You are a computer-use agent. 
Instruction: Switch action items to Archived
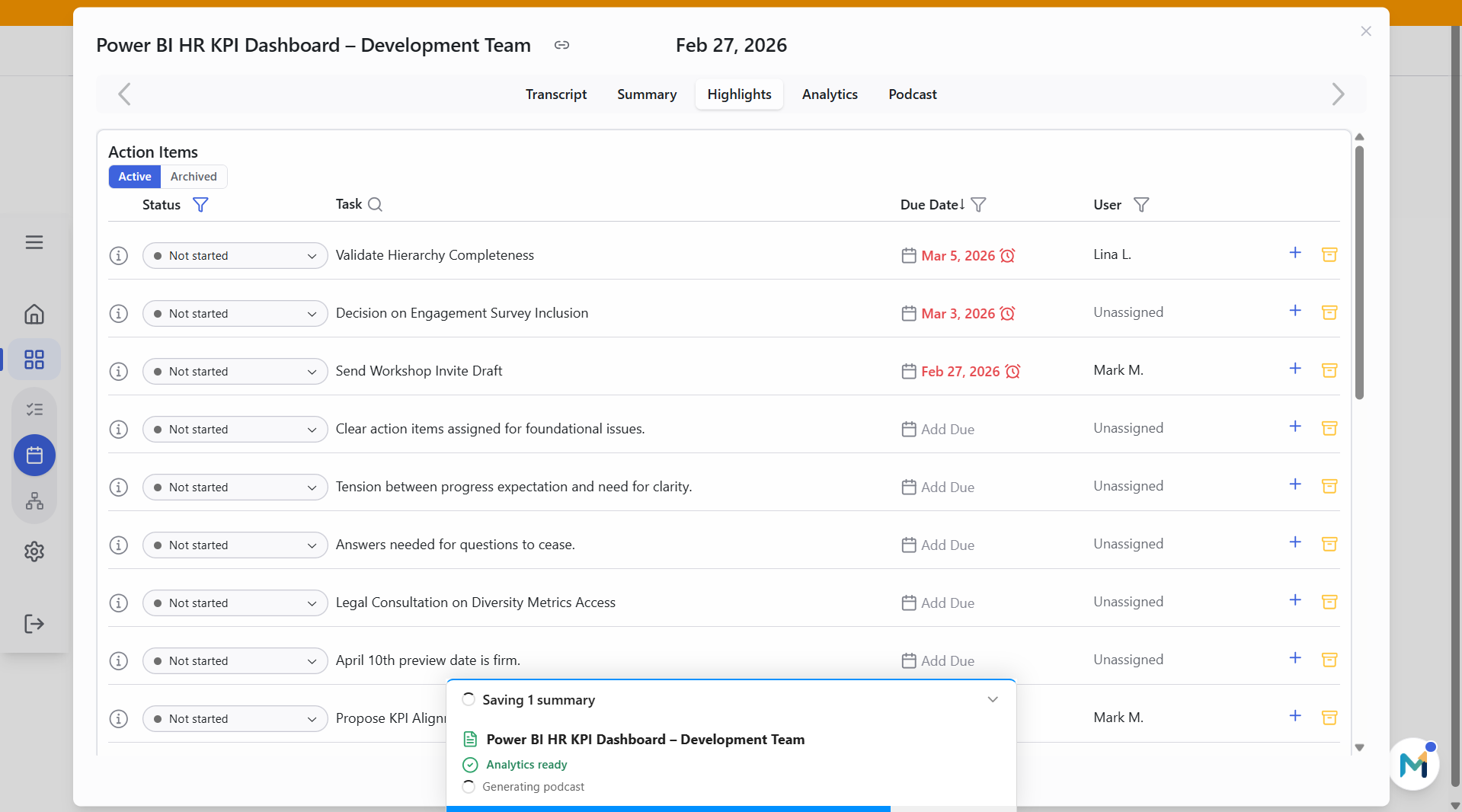(x=194, y=177)
